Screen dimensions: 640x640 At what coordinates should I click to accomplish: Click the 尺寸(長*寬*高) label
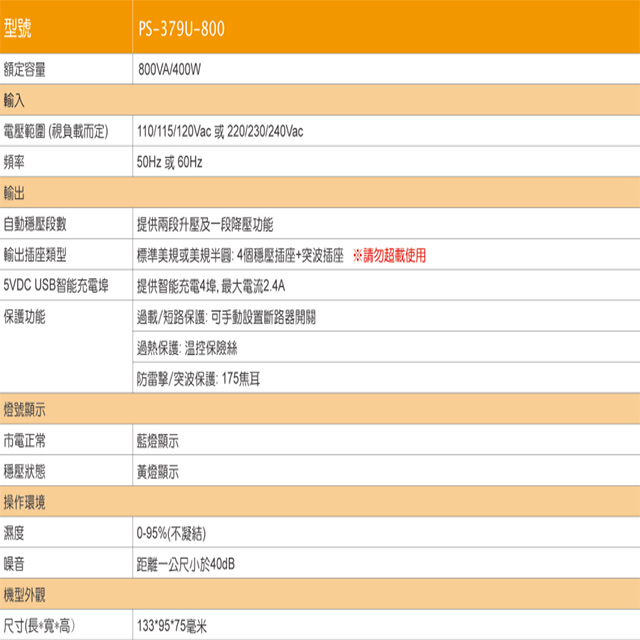click(40, 626)
